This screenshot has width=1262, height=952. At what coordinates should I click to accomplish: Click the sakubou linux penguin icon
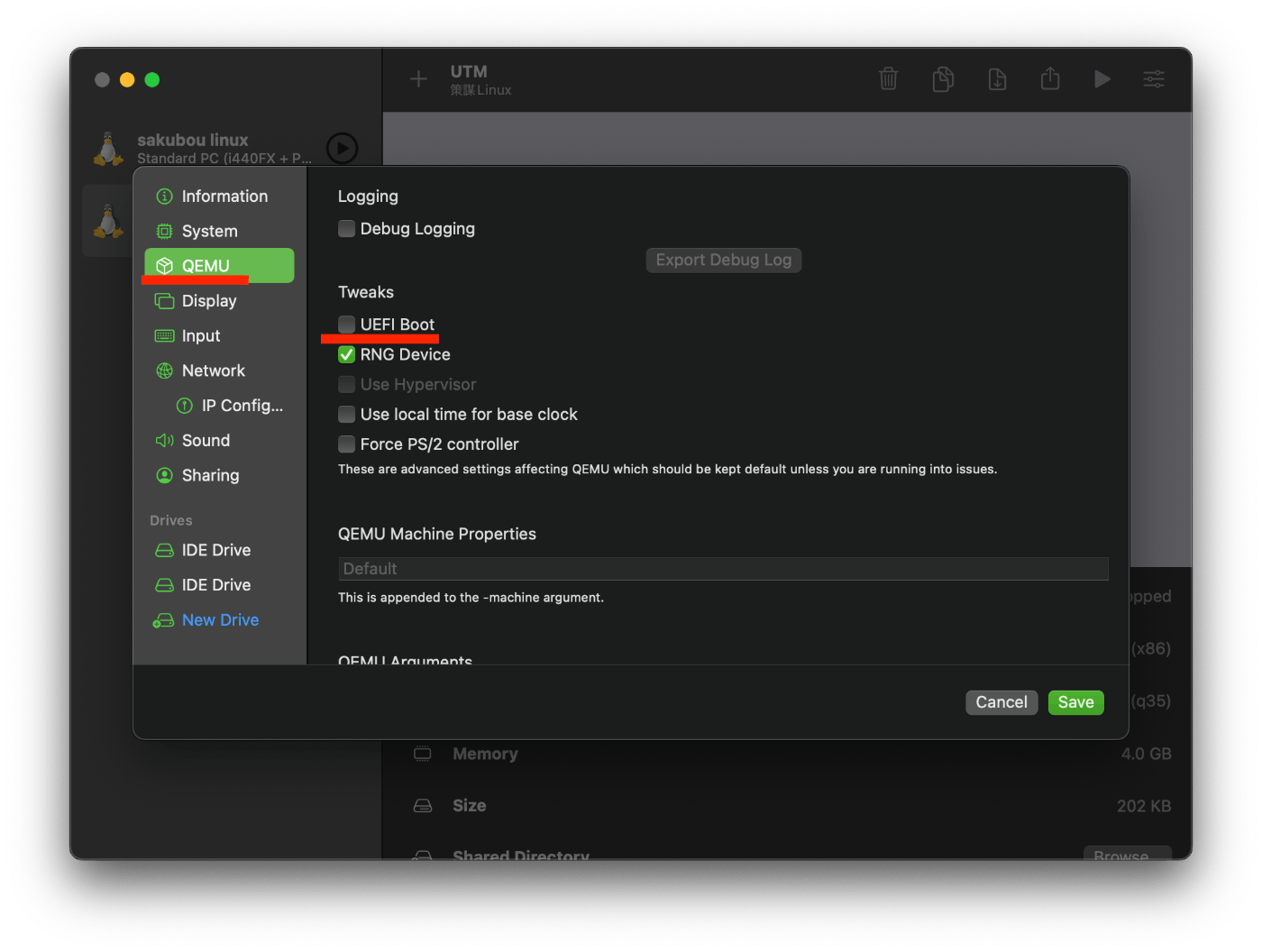(x=108, y=149)
